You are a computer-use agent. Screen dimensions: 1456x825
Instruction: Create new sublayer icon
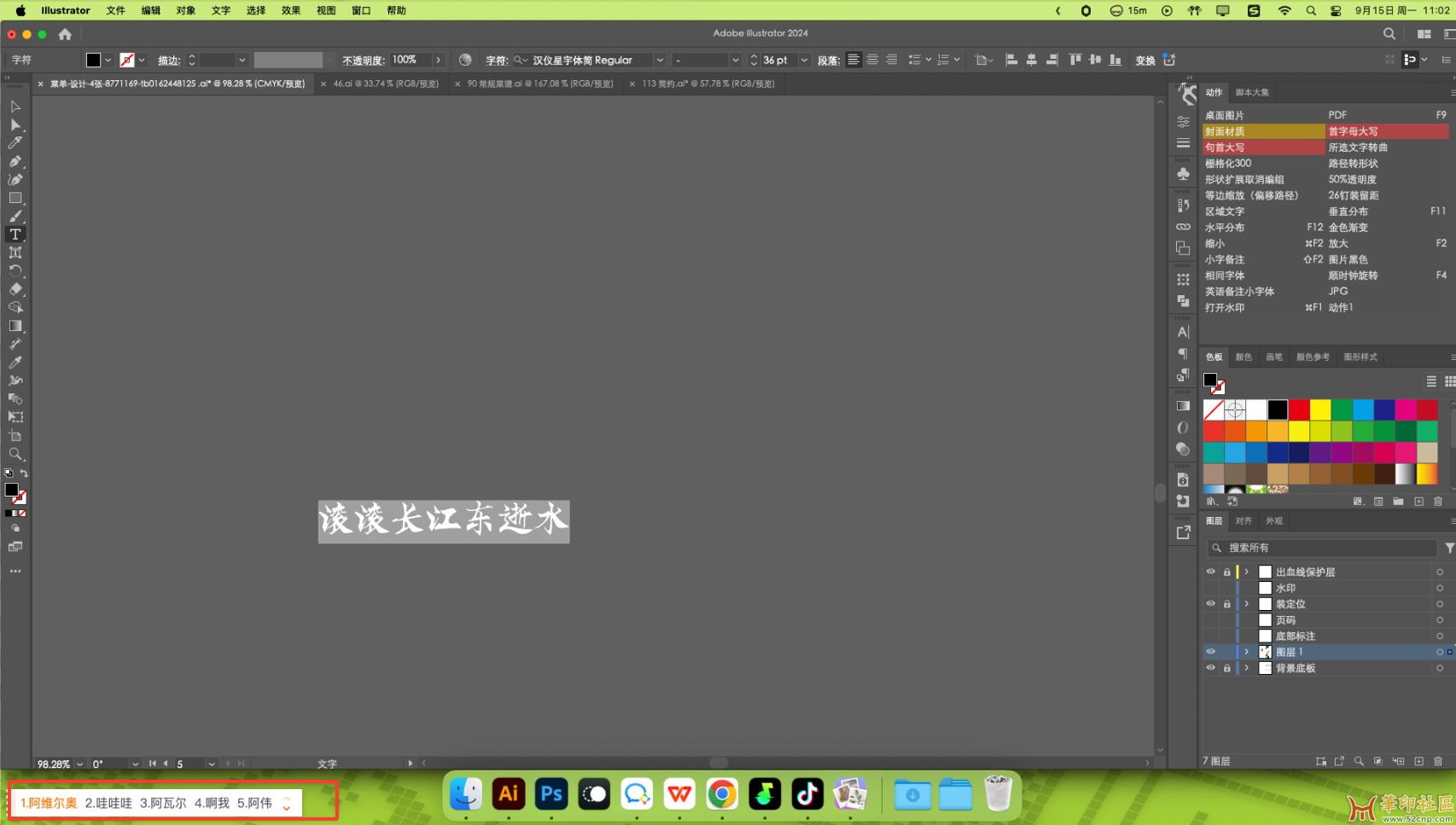1398,761
